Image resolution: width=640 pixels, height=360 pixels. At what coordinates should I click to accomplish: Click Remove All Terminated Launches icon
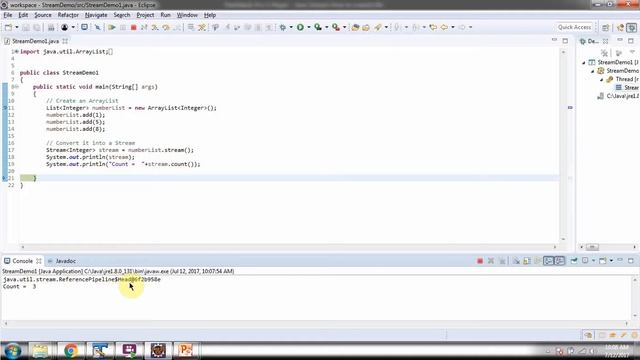click(502, 261)
